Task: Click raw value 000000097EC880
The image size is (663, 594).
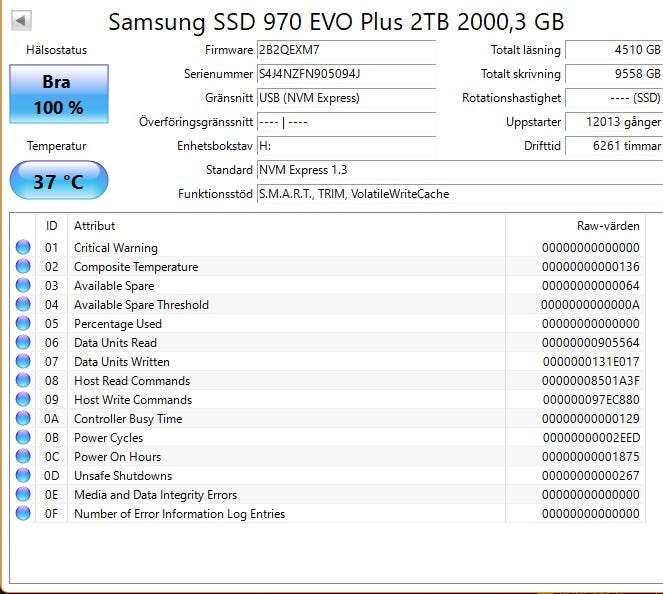Action: point(591,400)
